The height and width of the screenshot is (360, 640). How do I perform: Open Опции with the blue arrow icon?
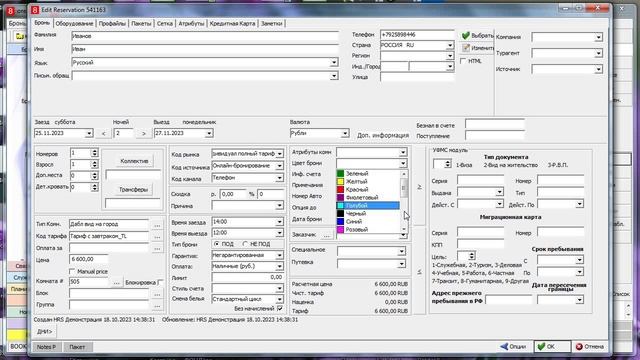coord(513,347)
